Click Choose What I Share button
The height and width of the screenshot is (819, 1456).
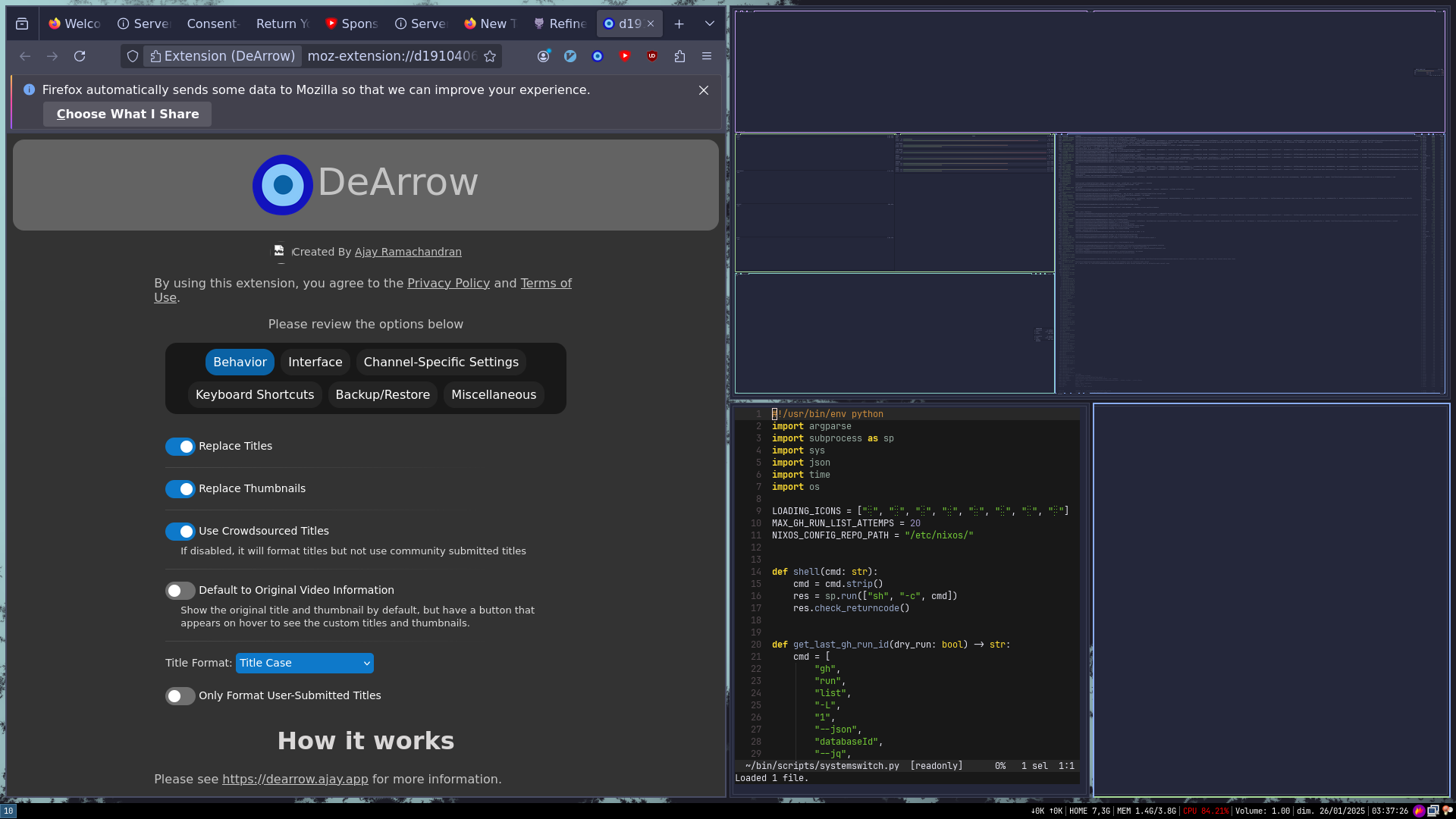point(127,114)
